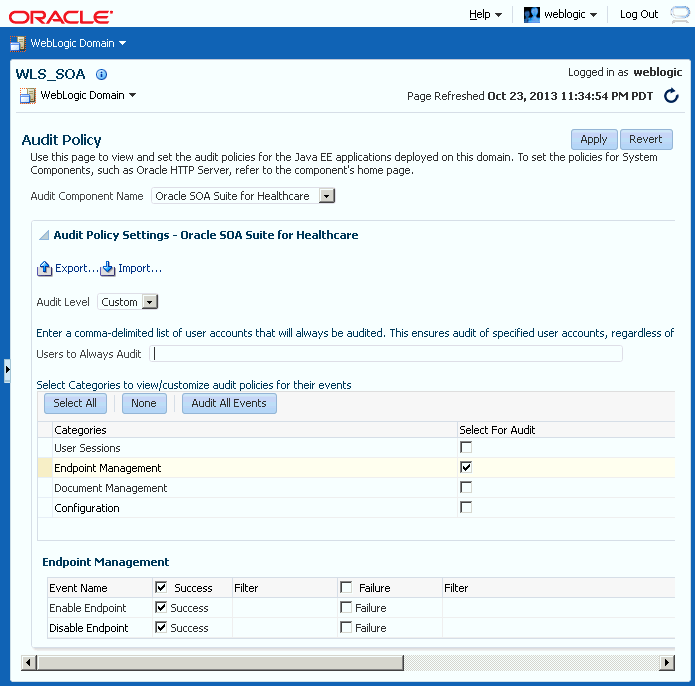Check Enable Endpoint Failure checkbox
This screenshot has width=695, height=686.
[x=346, y=608]
